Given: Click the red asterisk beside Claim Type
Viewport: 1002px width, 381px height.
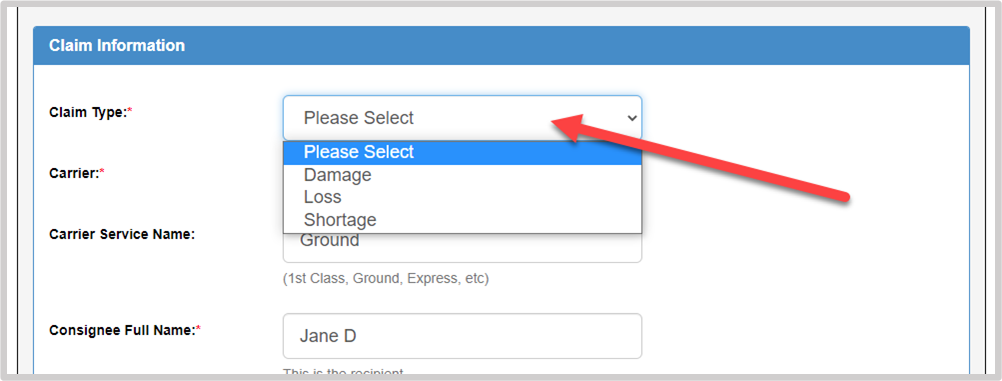Looking at the screenshot, I should (x=130, y=111).
